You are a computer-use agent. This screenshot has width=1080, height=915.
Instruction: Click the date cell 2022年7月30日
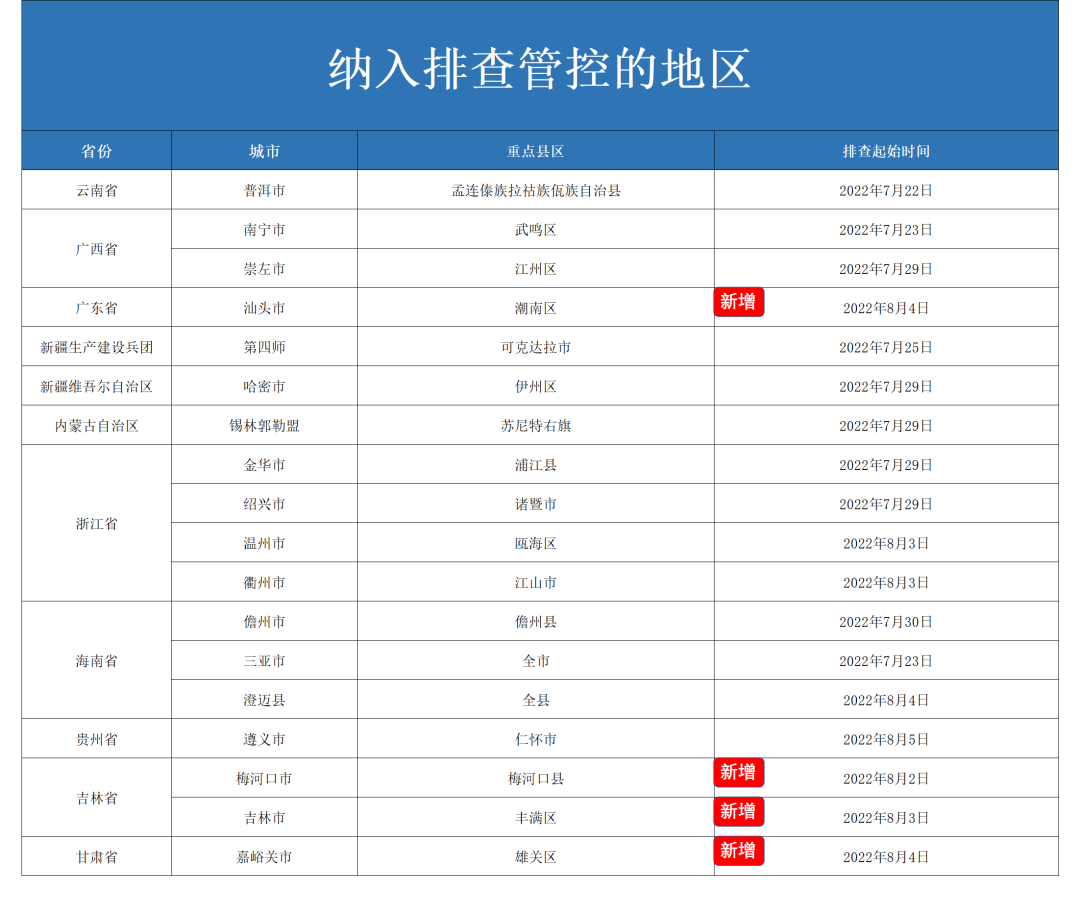tap(886, 622)
